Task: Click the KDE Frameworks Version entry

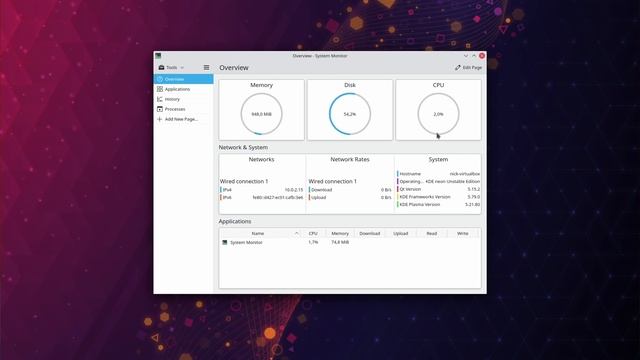Action: (x=439, y=197)
